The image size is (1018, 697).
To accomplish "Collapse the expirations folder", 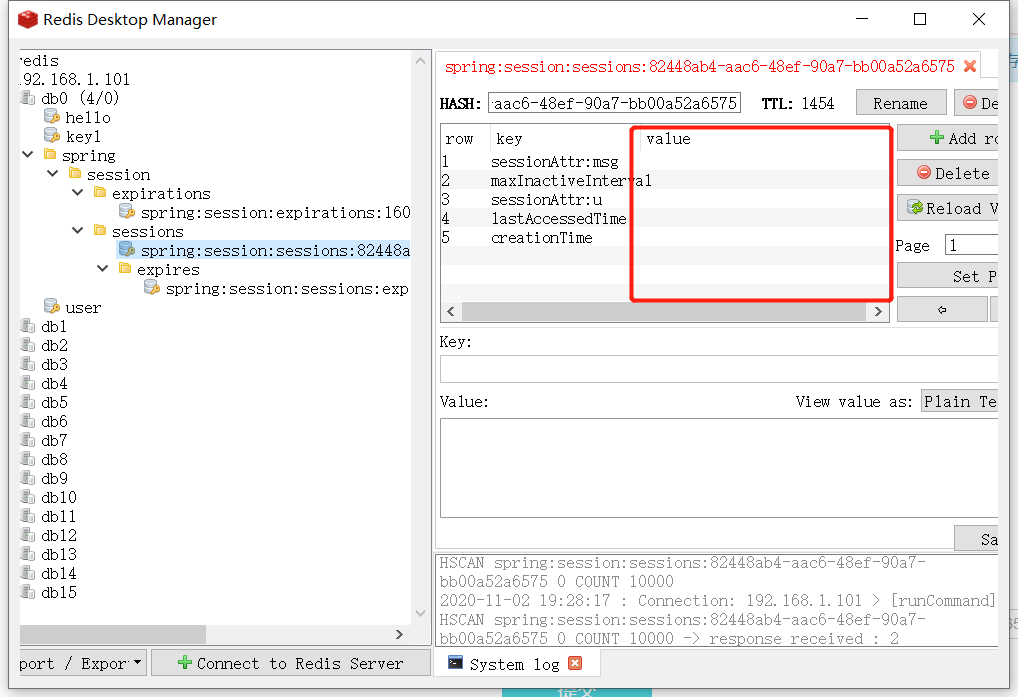I will point(78,192).
